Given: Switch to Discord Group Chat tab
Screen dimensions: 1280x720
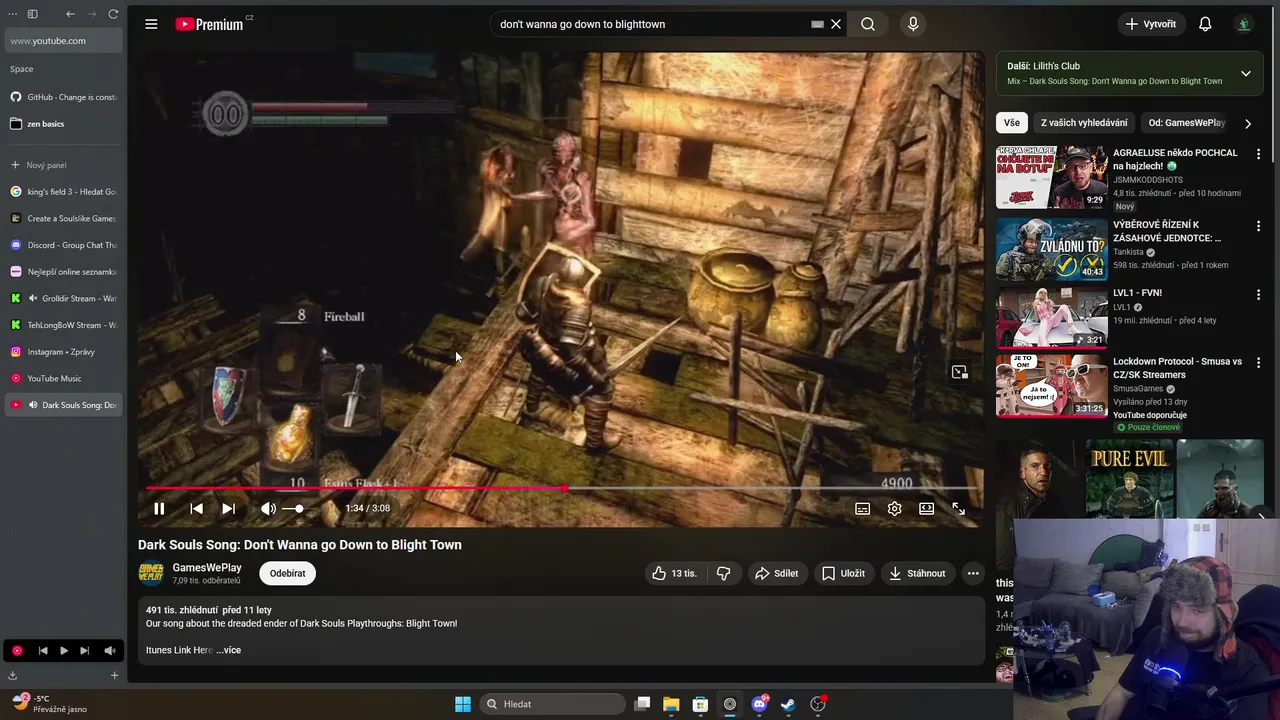Looking at the screenshot, I should point(64,245).
